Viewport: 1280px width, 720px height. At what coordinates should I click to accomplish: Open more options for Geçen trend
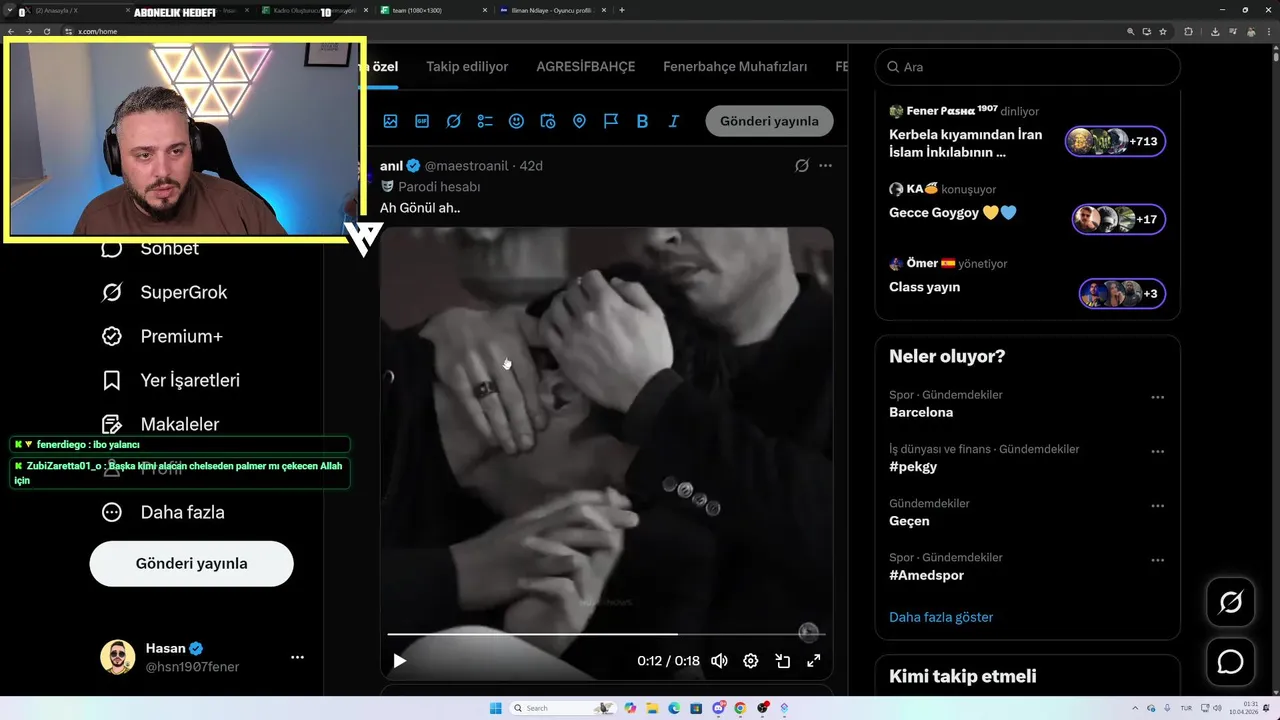tap(1157, 506)
